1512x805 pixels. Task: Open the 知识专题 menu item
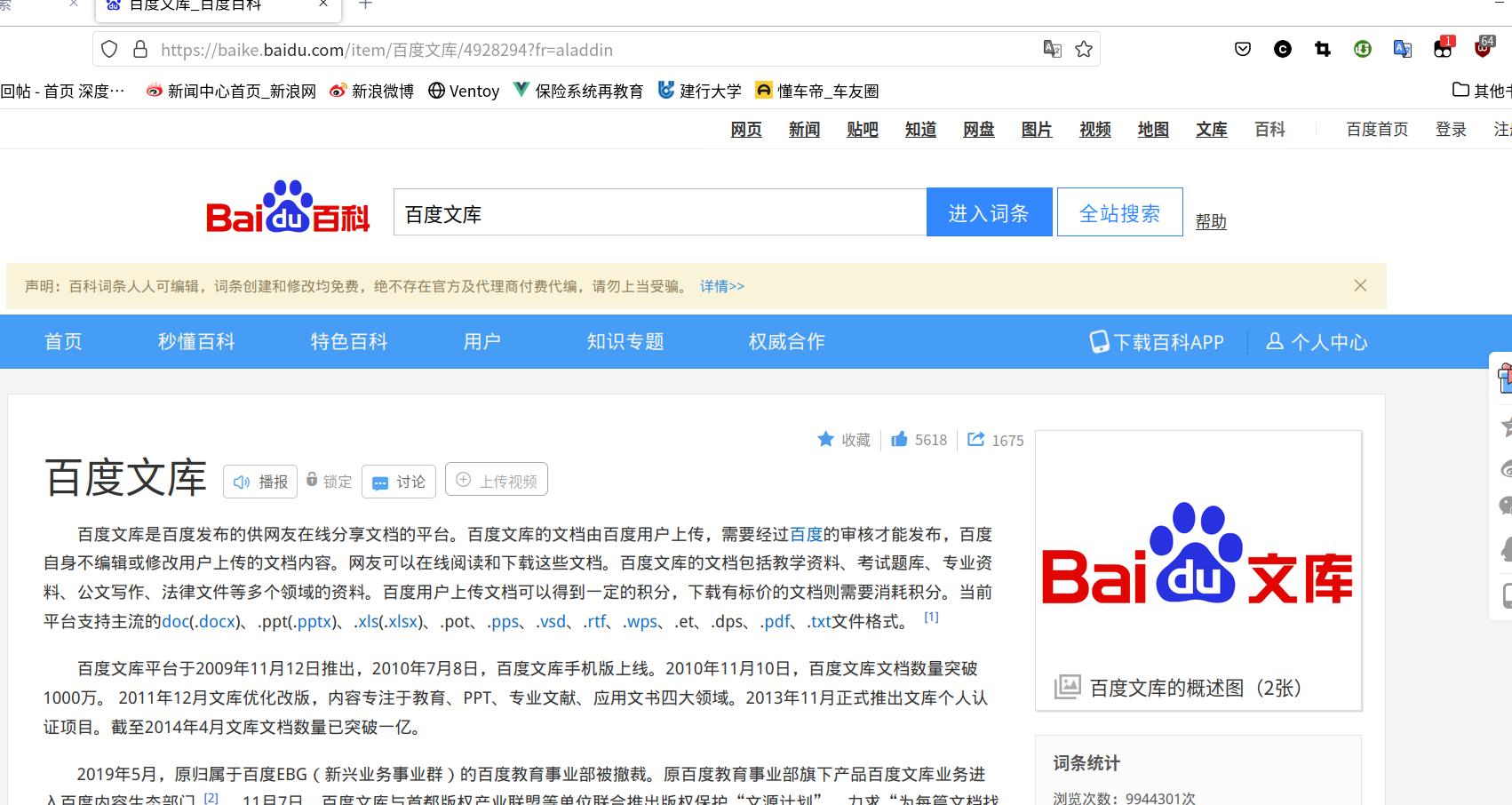coord(625,341)
